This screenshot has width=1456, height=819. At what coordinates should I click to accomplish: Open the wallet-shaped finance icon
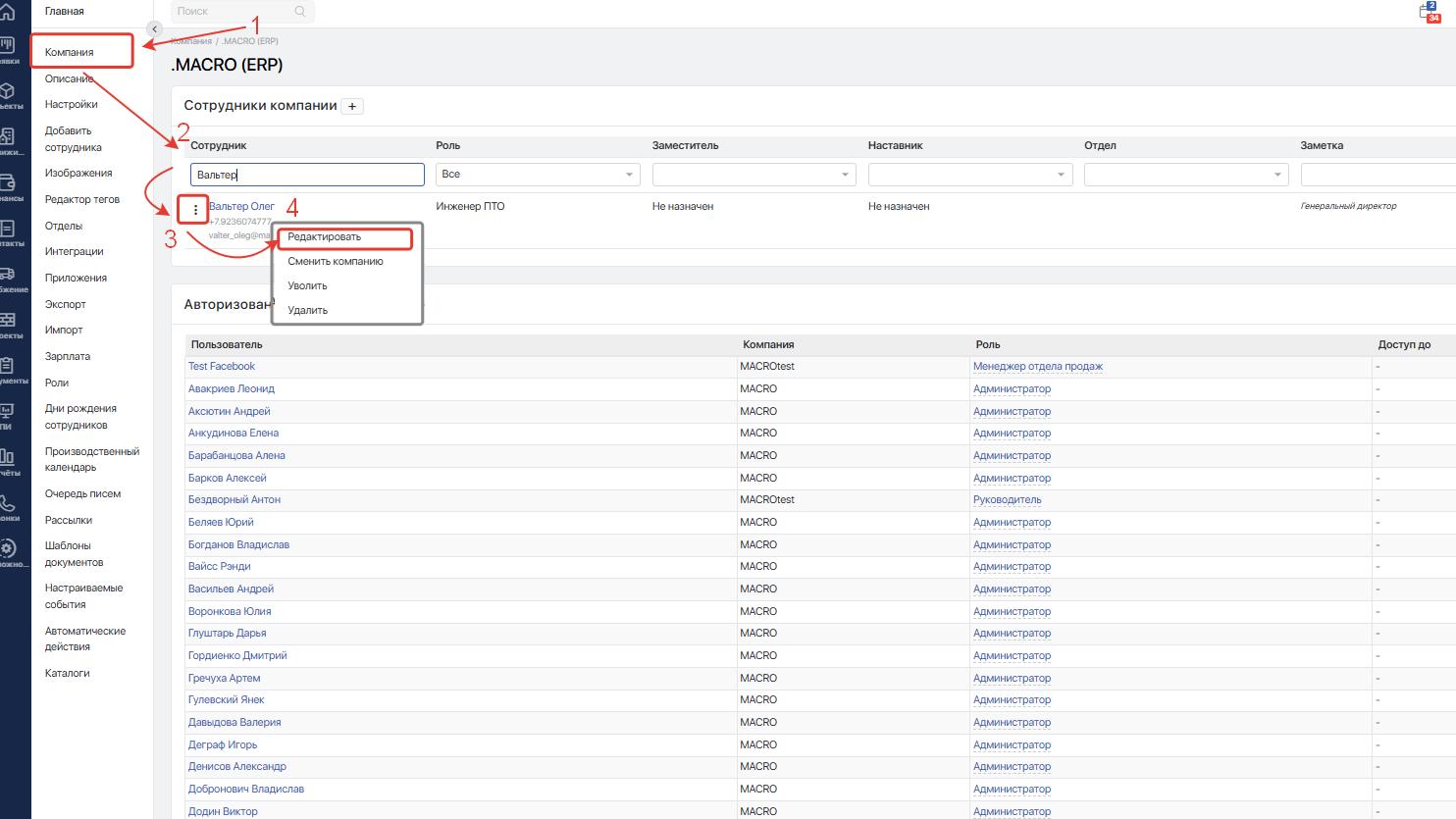point(8,182)
